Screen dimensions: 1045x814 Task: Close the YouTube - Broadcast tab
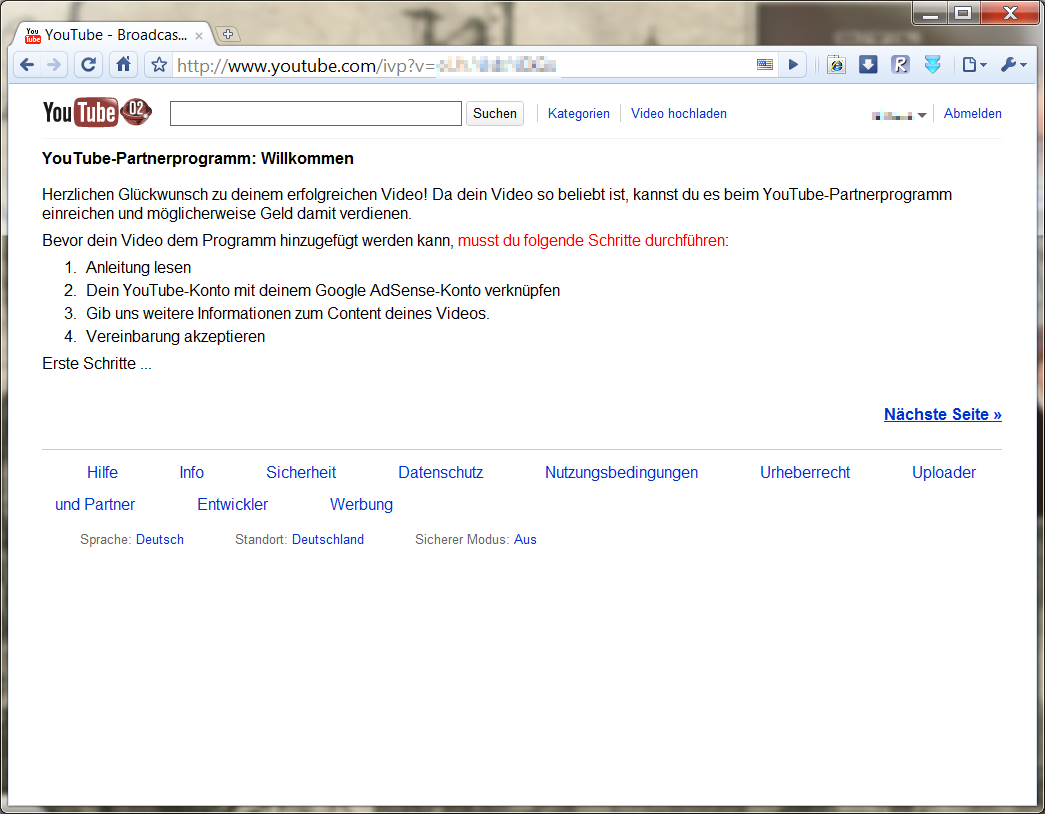point(199,36)
